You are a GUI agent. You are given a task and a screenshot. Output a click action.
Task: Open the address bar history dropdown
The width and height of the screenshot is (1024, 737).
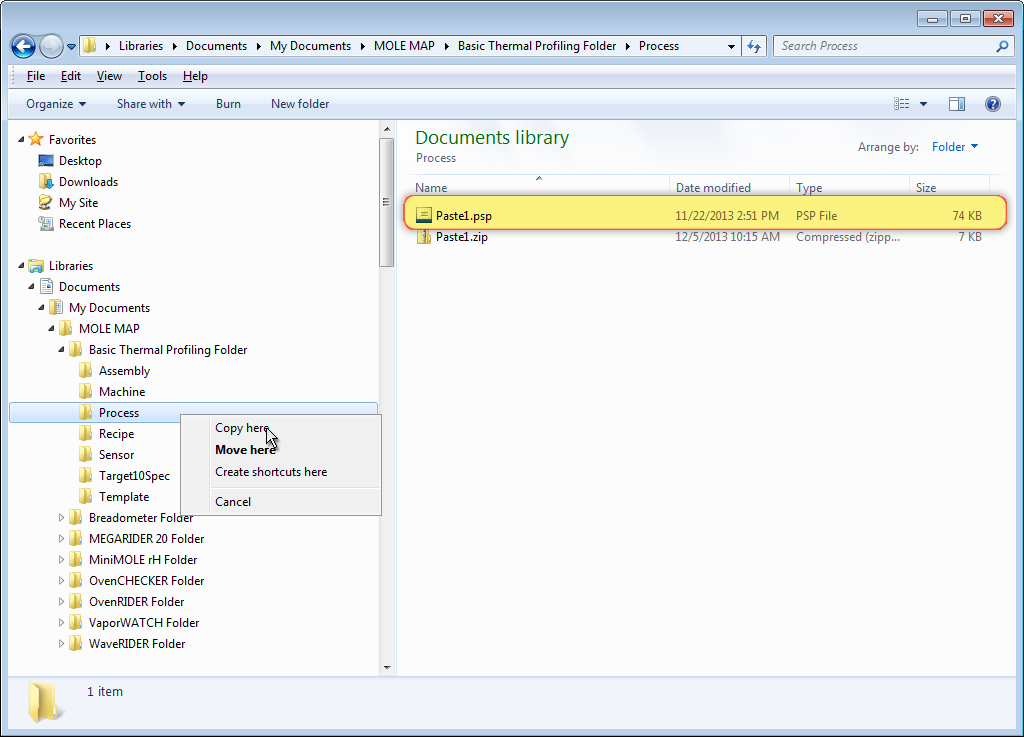click(x=731, y=46)
